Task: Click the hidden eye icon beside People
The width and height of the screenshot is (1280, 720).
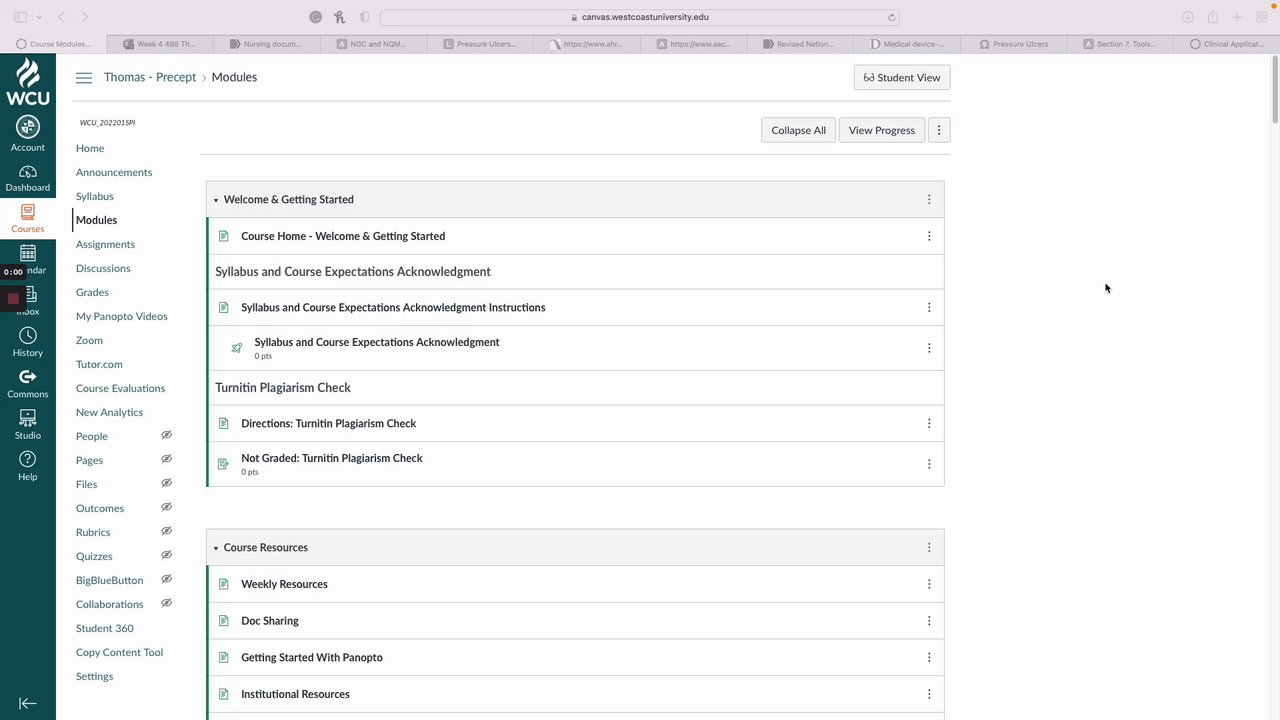Action: 167,435
